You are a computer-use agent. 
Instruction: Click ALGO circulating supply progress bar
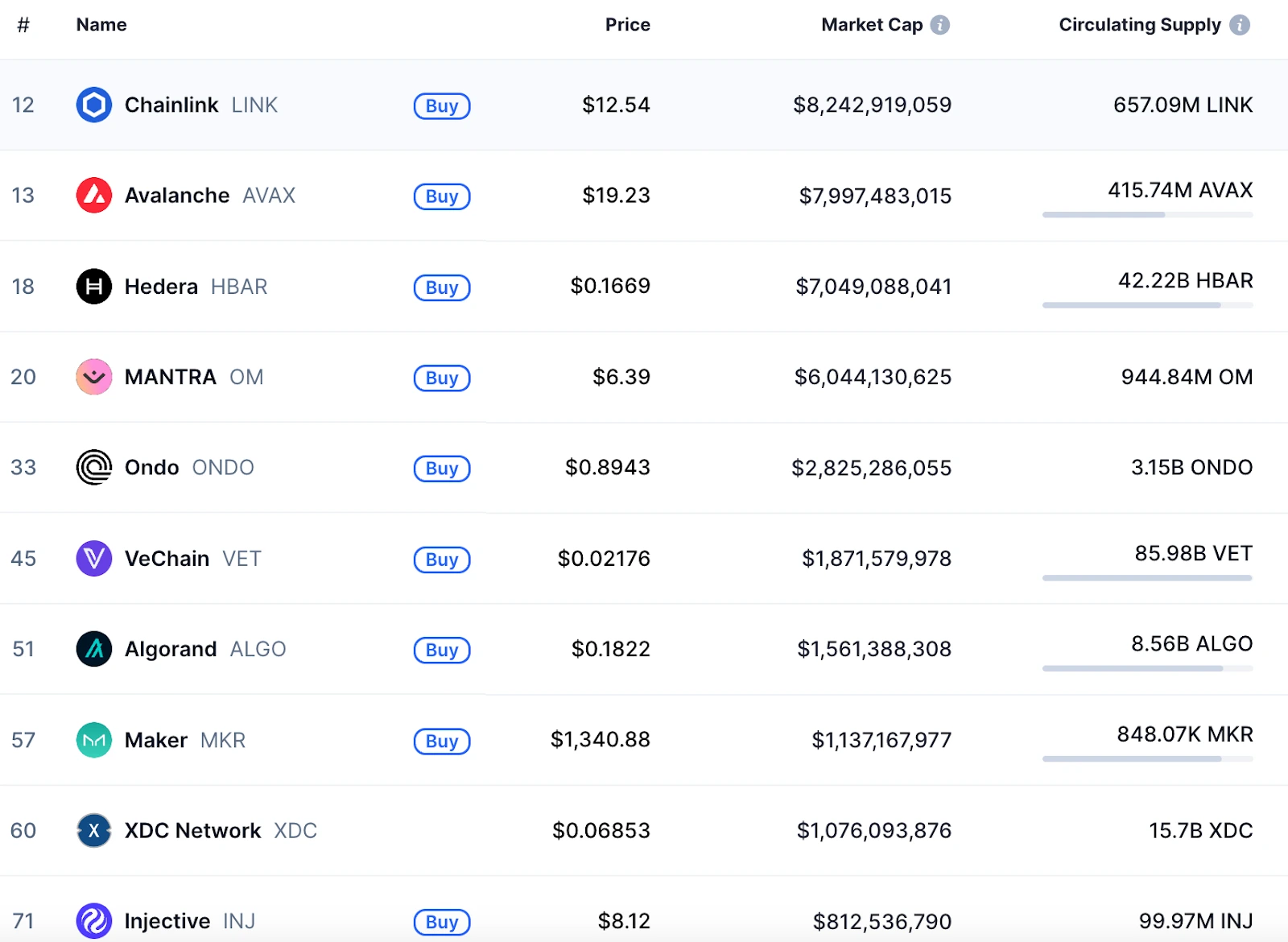pyautogui.click(x=1147, y=668)
